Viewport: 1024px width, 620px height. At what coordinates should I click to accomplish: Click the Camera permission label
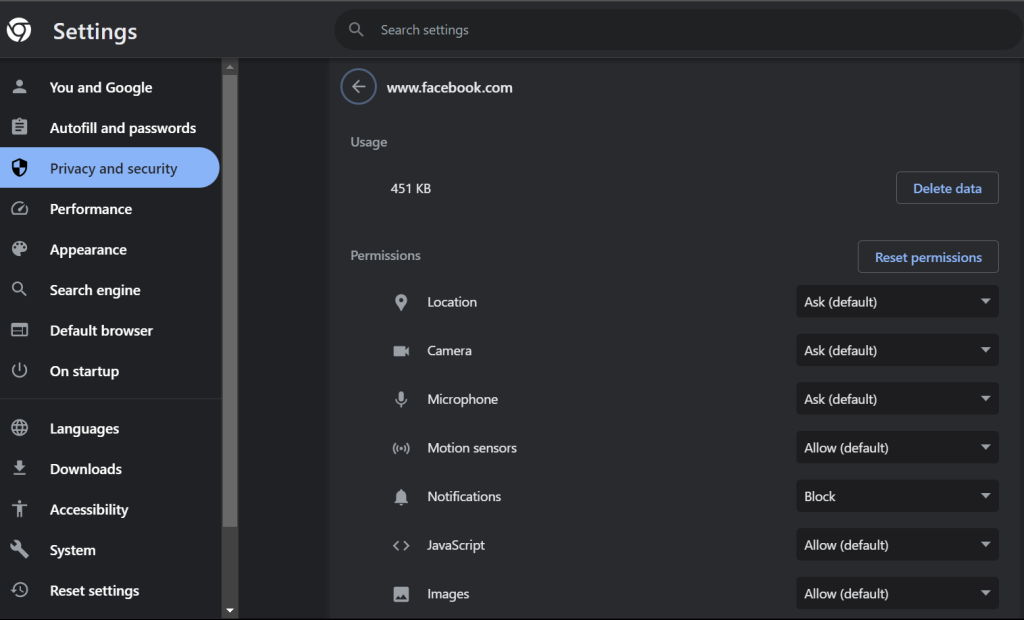[x=449, y=350]
